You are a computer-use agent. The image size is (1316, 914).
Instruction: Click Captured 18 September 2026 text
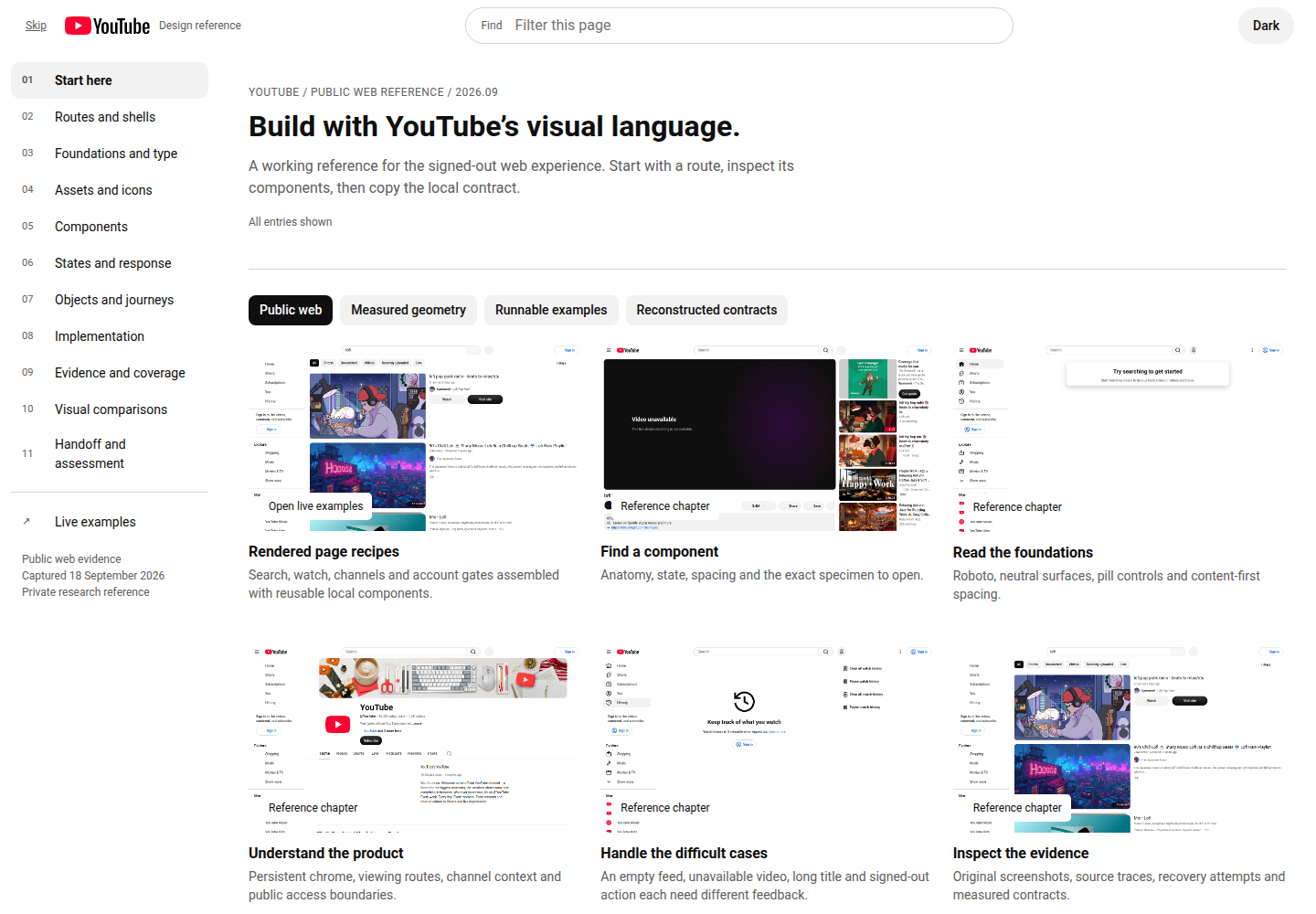tap(93, 576)
